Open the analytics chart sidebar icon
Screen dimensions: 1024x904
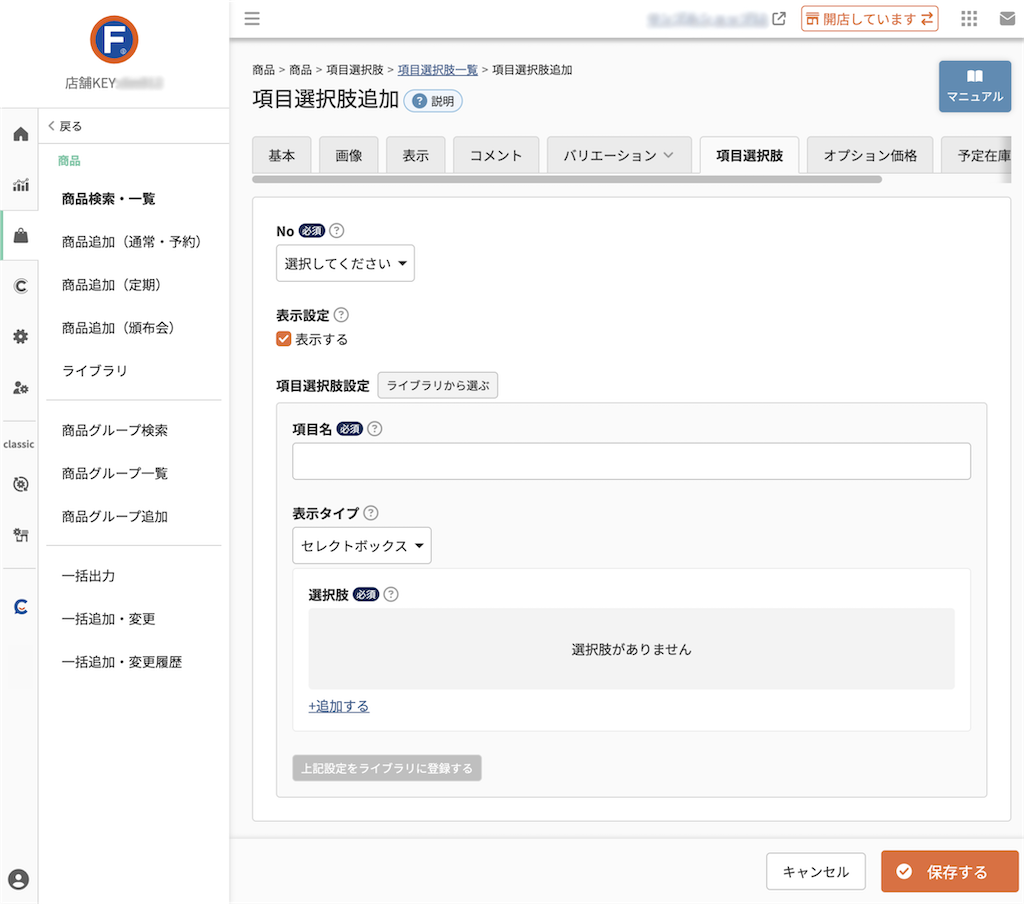(21, 185)
